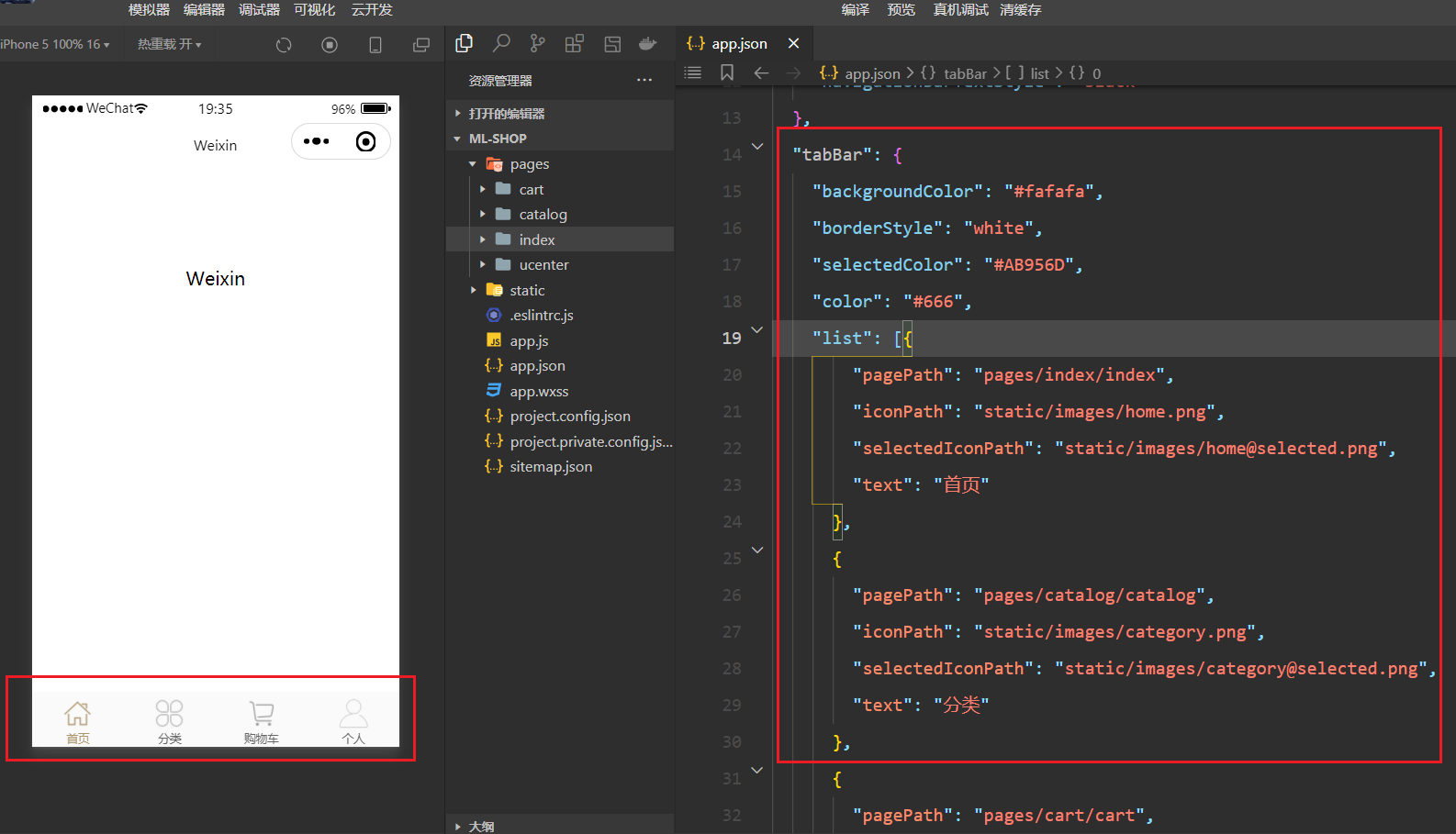Fold the object at line 31
This screenshot has width=1456, height=834.
757,770
